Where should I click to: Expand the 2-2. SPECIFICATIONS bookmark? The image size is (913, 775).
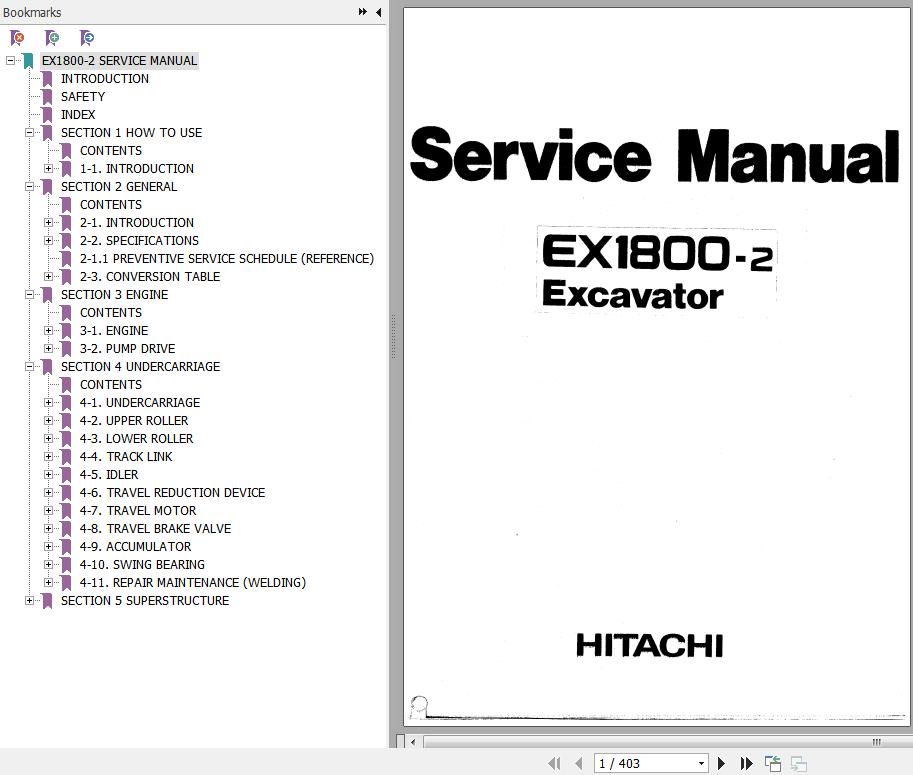49,241
